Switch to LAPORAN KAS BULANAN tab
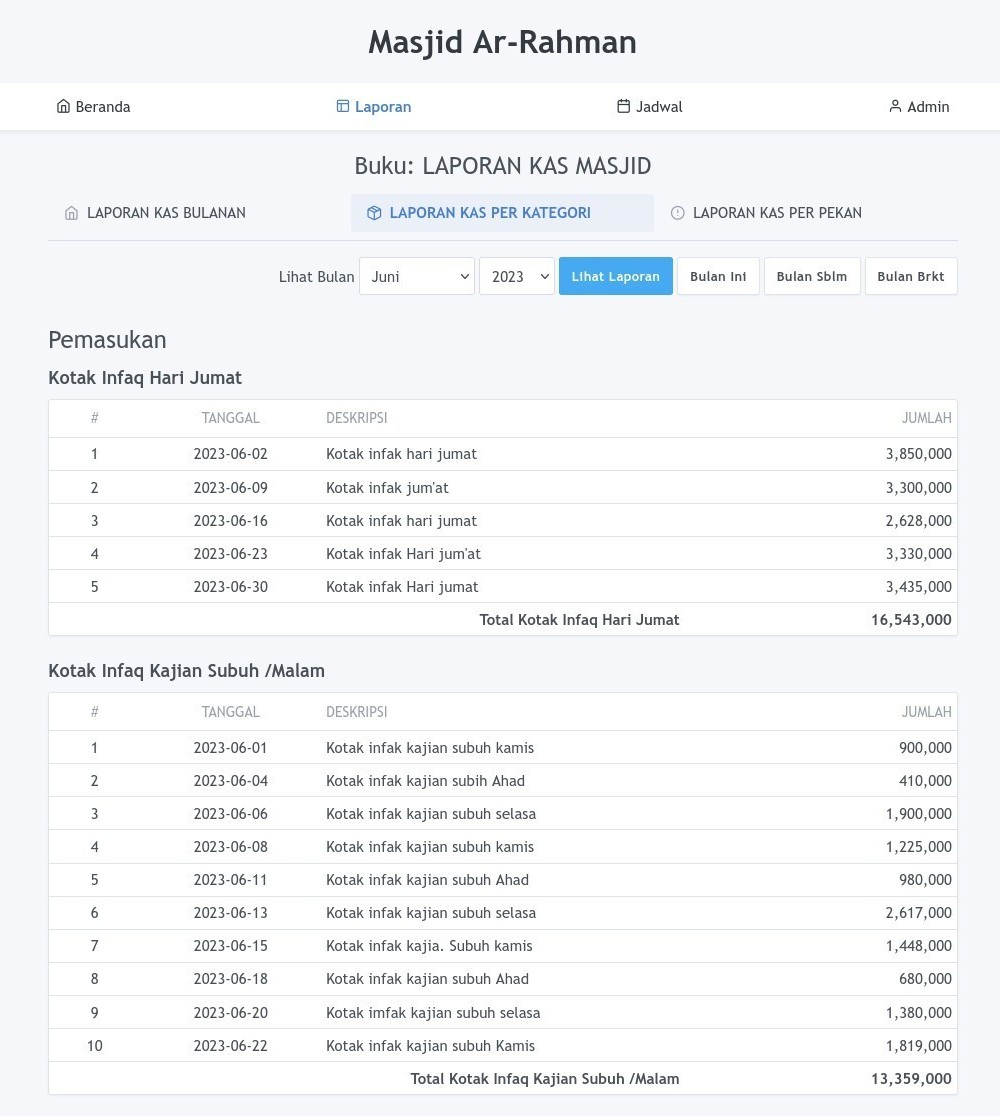 coord(199,213)
